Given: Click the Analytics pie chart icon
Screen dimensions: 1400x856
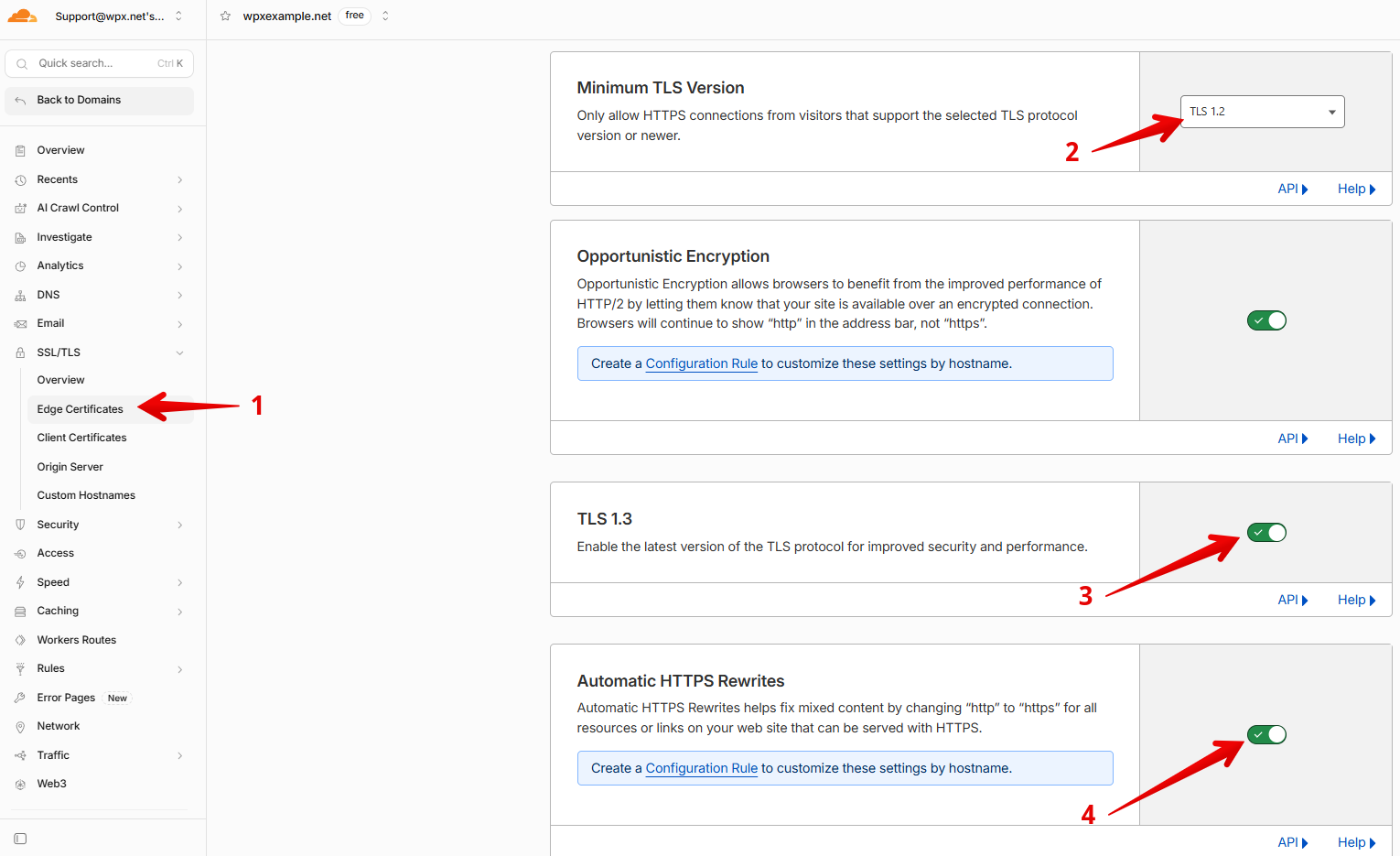Looking at the screenshot, I should (x=20, y=265).
